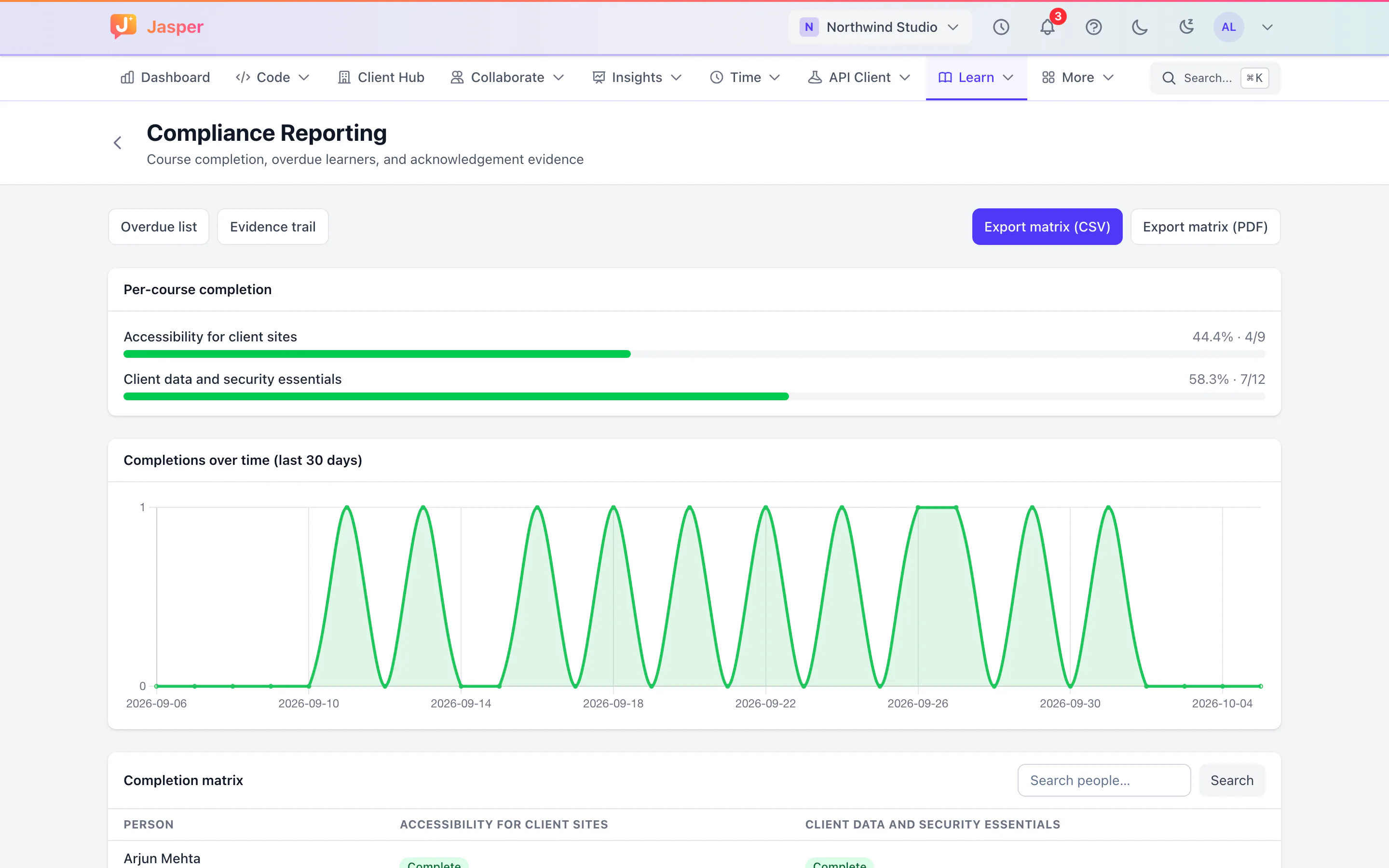Click the Search button in Completion matrix

1232,780
